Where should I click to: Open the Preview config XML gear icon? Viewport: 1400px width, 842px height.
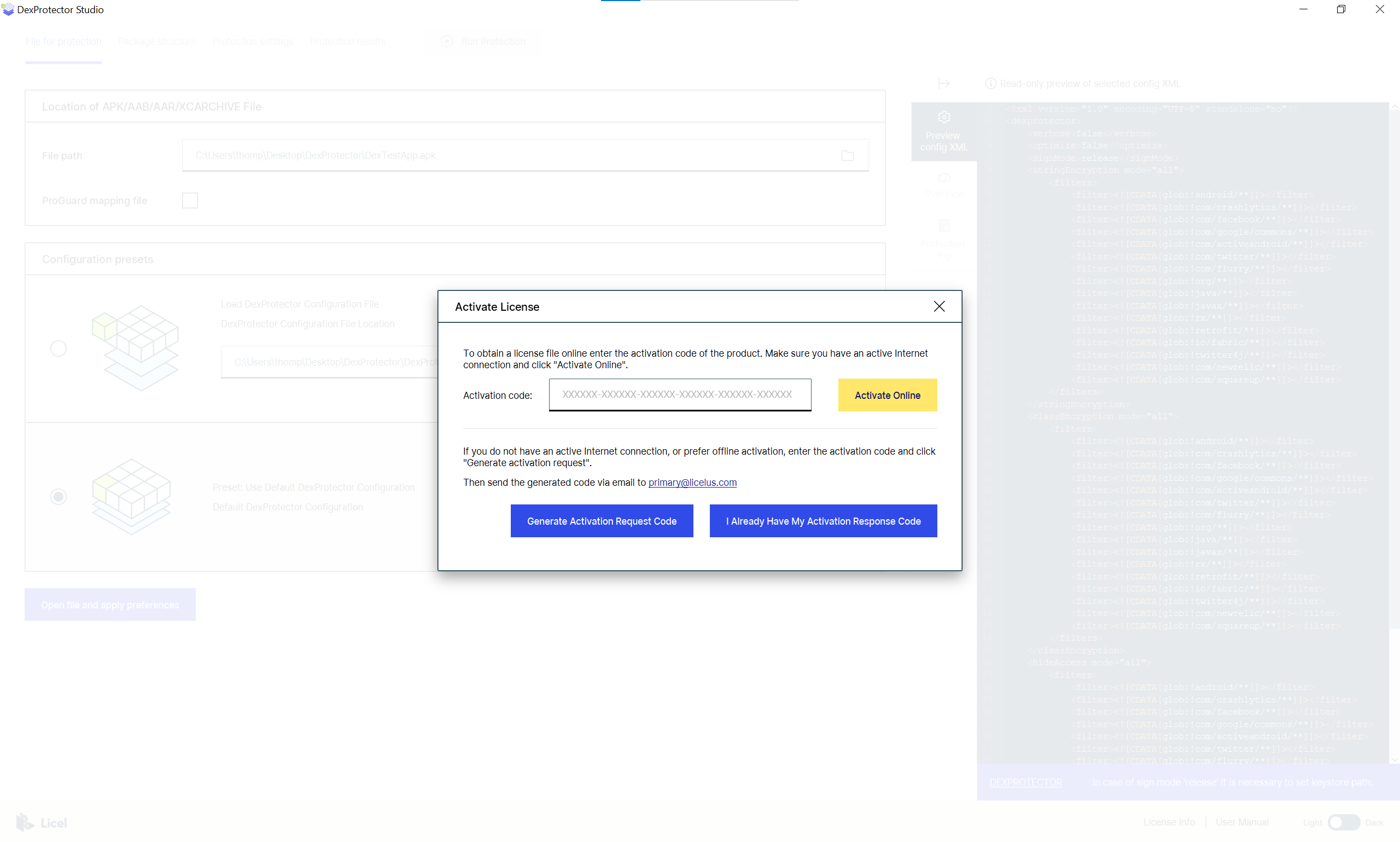point(943,118)
